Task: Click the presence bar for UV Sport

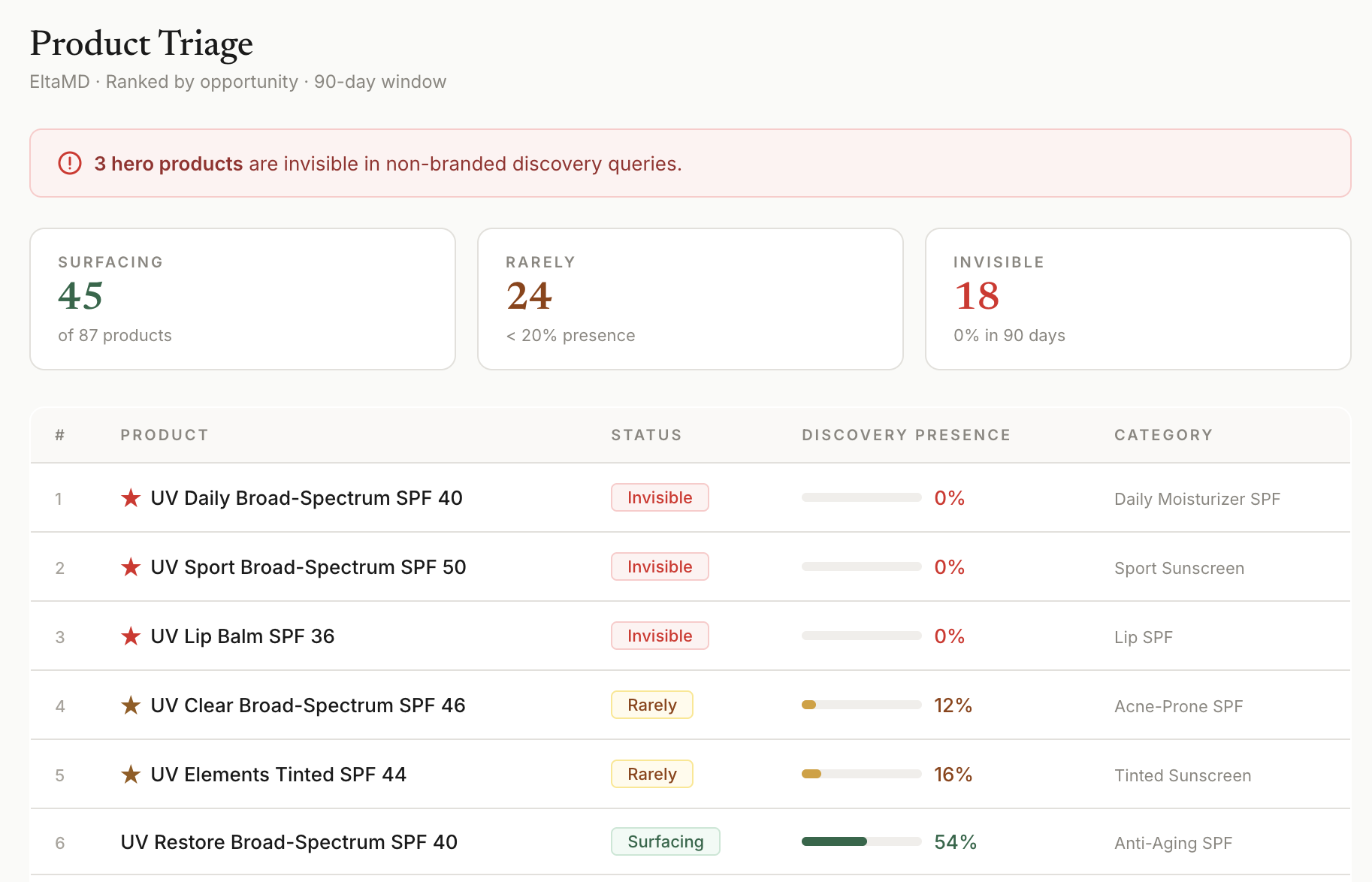Action: point(862,566)
